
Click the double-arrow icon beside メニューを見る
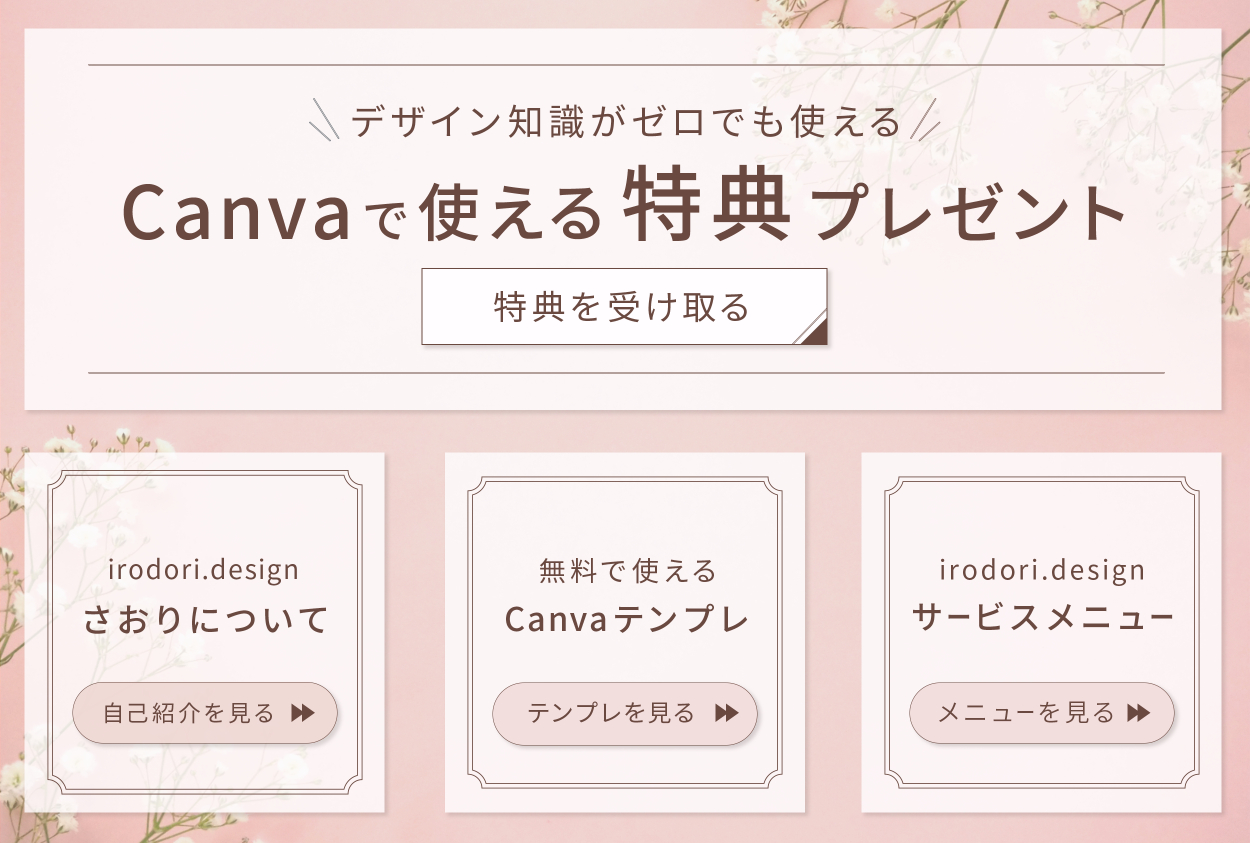click(x=1138, y=713)
